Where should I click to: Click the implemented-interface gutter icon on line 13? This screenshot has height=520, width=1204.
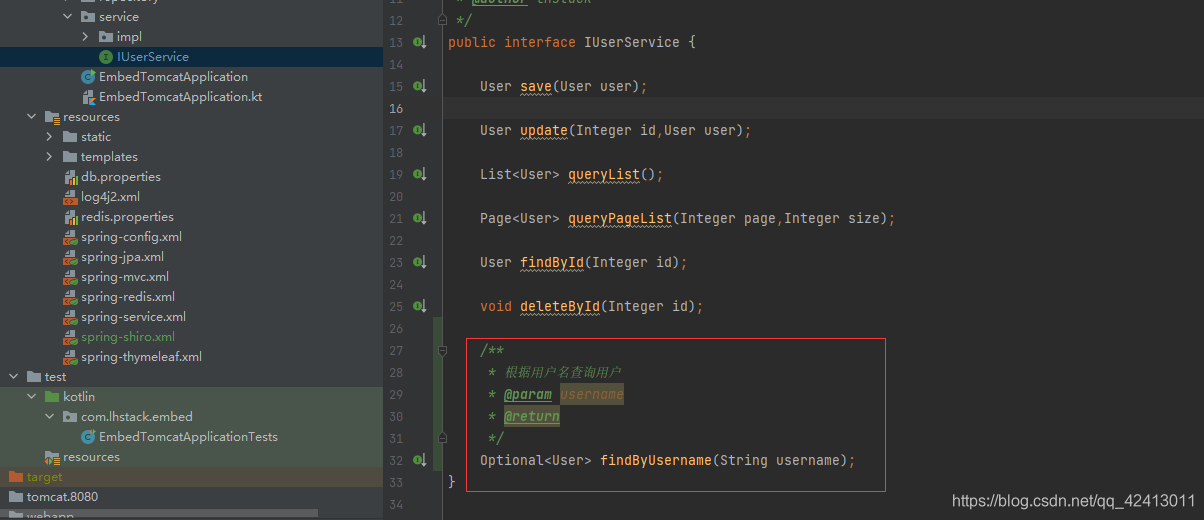pyautogui.click(x=420, y=42)
